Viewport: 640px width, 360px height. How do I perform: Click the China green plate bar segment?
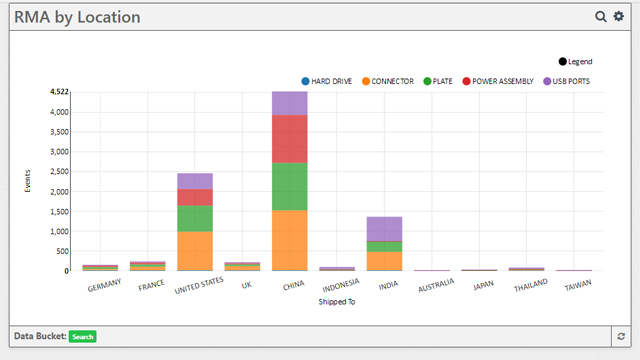290,187
